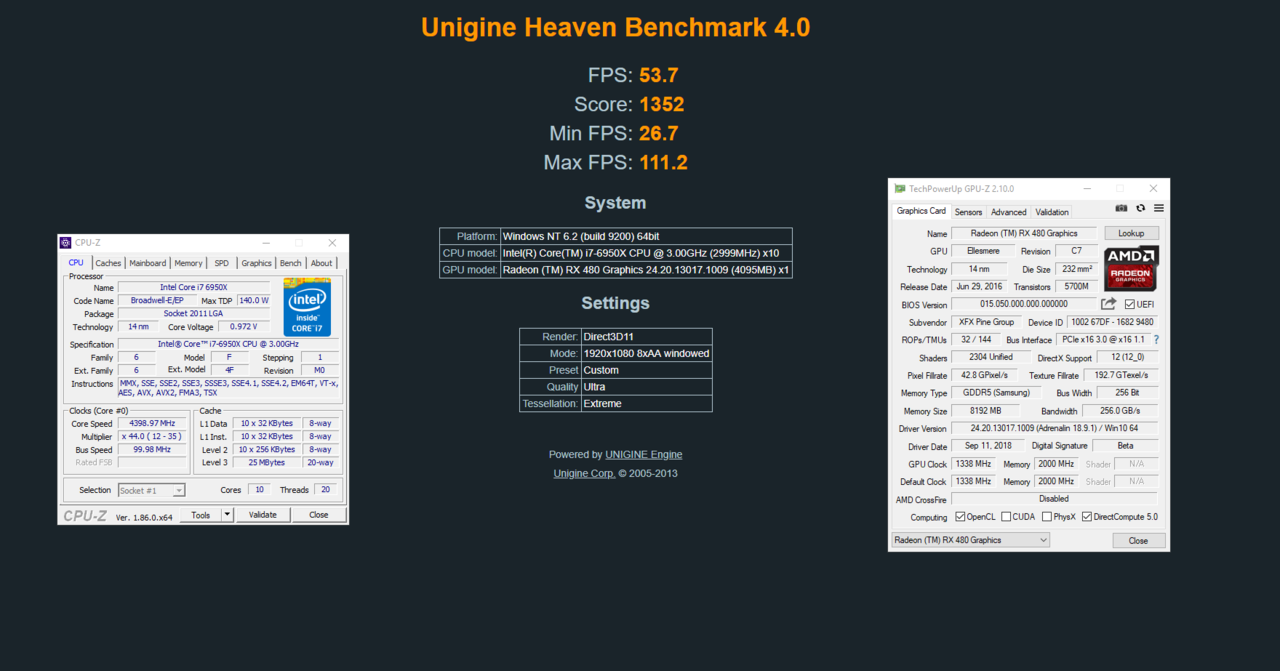Click the GPU-Z screenshot camera icon
The image size is (1280, 671).
tap(1121, 209)
